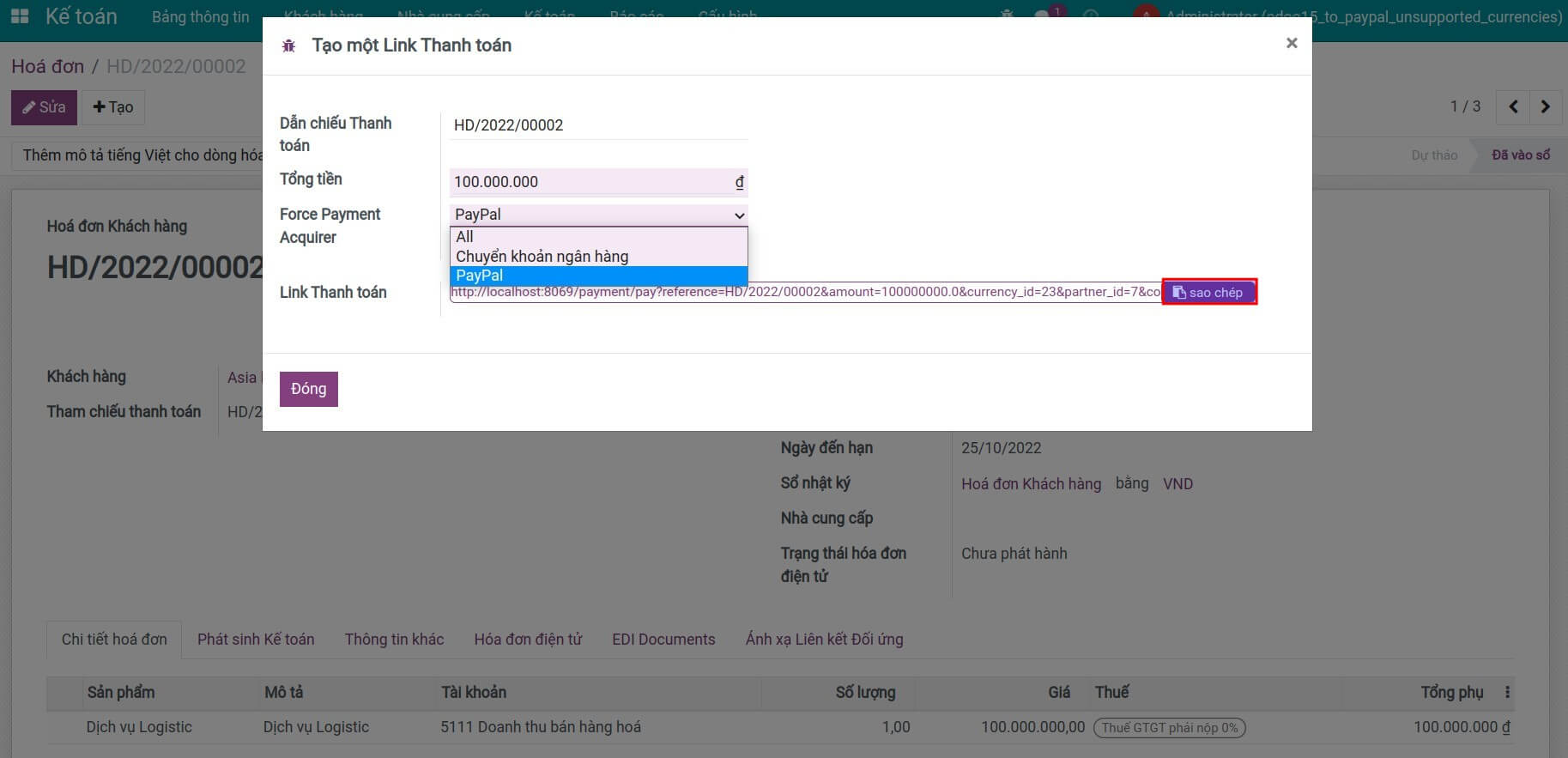Click the Tổng tiền amount field
Screen dimensions: 1568x758
(590, 182)
